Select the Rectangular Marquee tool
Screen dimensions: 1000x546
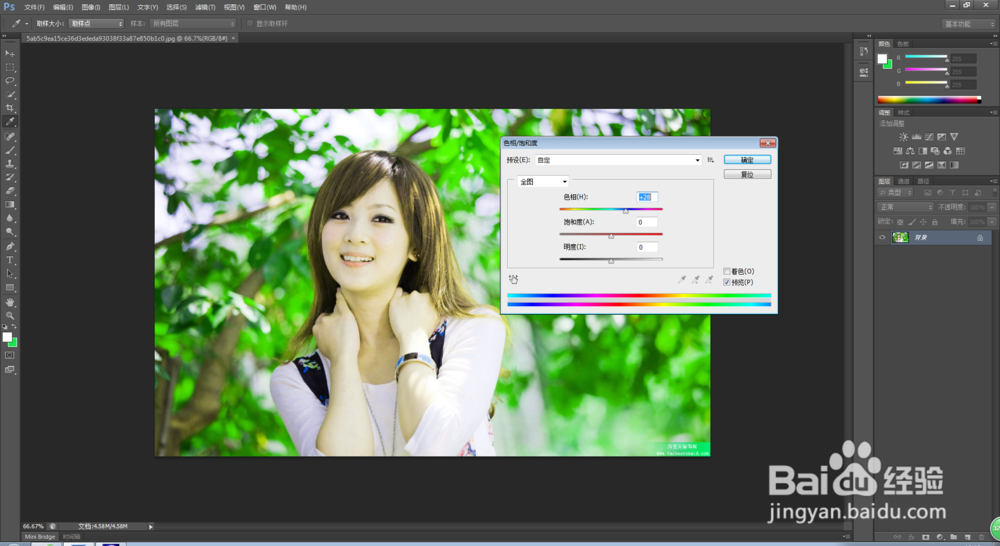tap(10, 67)
